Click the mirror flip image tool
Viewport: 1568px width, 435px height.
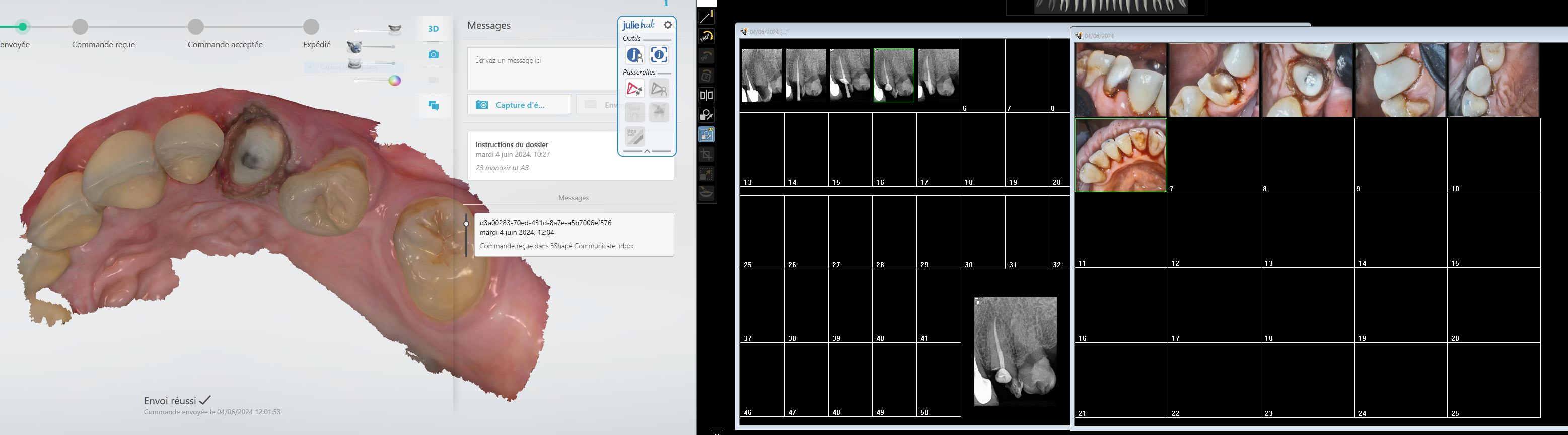click(x=706, y=96)
